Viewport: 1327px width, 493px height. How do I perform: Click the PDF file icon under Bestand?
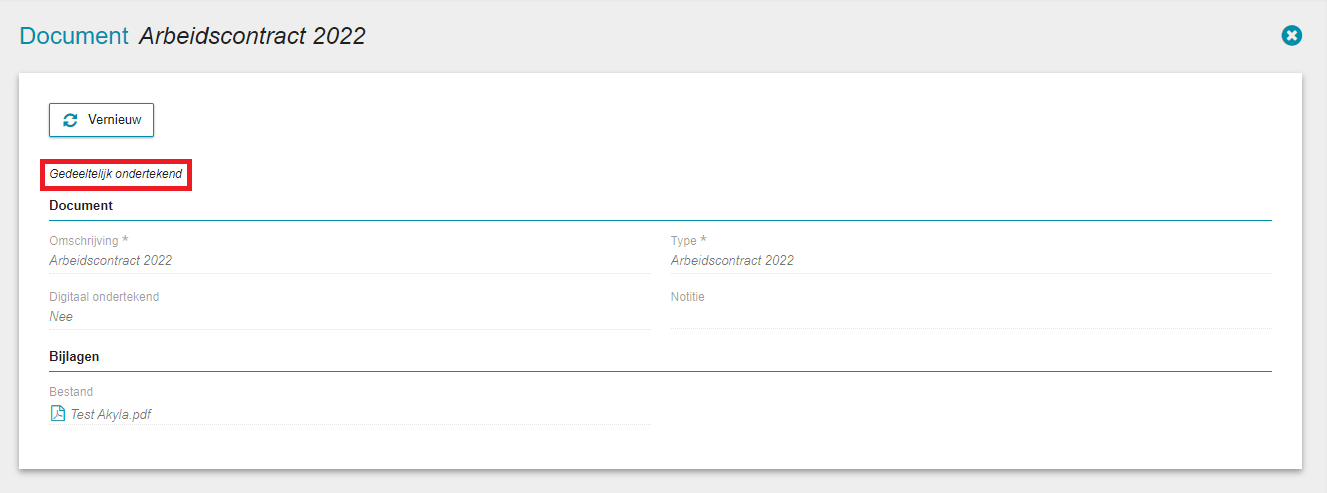[57, 414]
